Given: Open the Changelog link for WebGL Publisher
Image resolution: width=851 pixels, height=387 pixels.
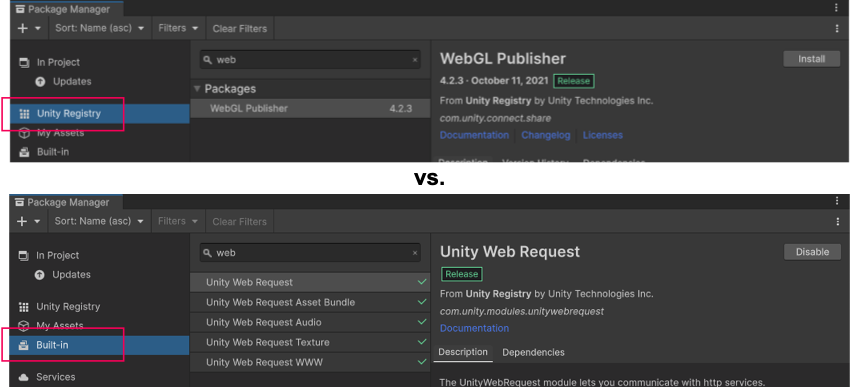Looking at the screenshot, I should click(x=545, y=135).
